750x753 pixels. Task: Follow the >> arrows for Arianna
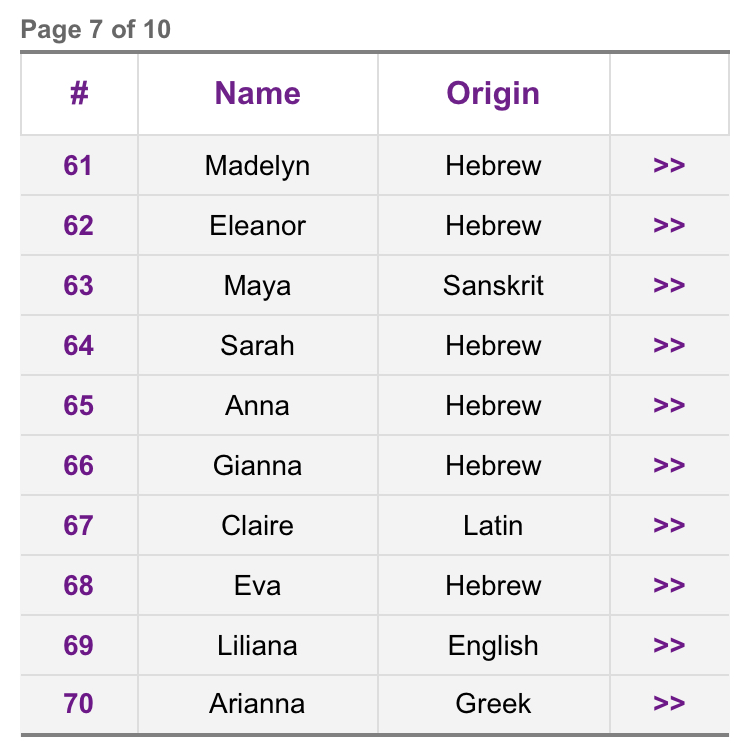coord(669,704)
